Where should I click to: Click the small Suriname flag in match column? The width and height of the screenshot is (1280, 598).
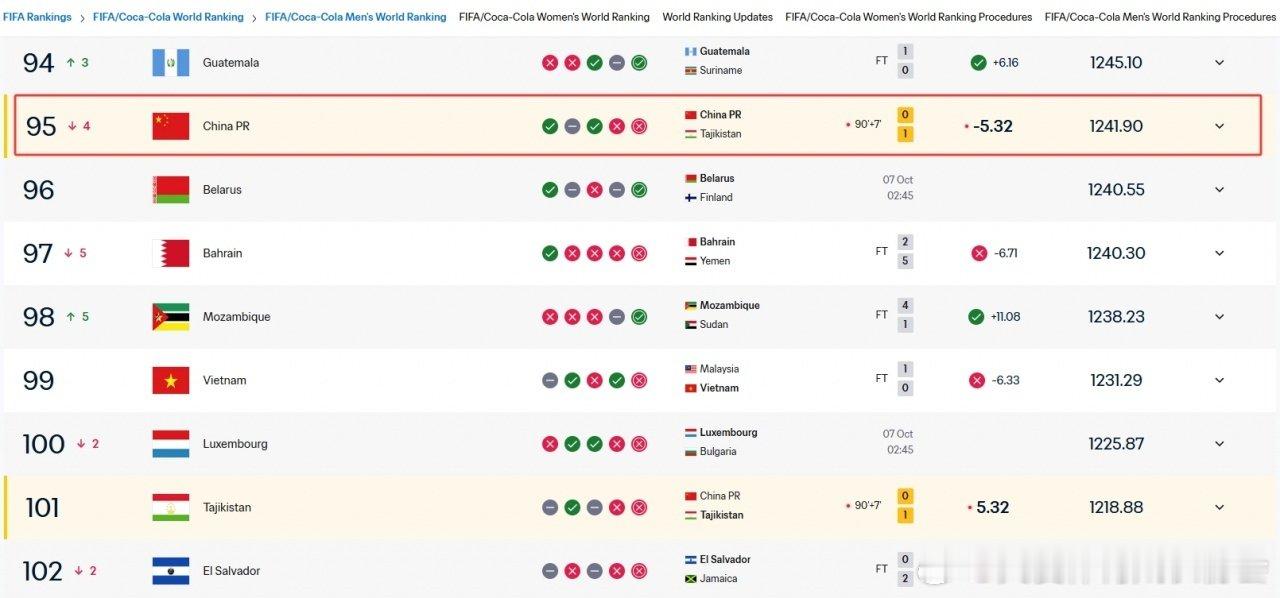coord(690,71)
